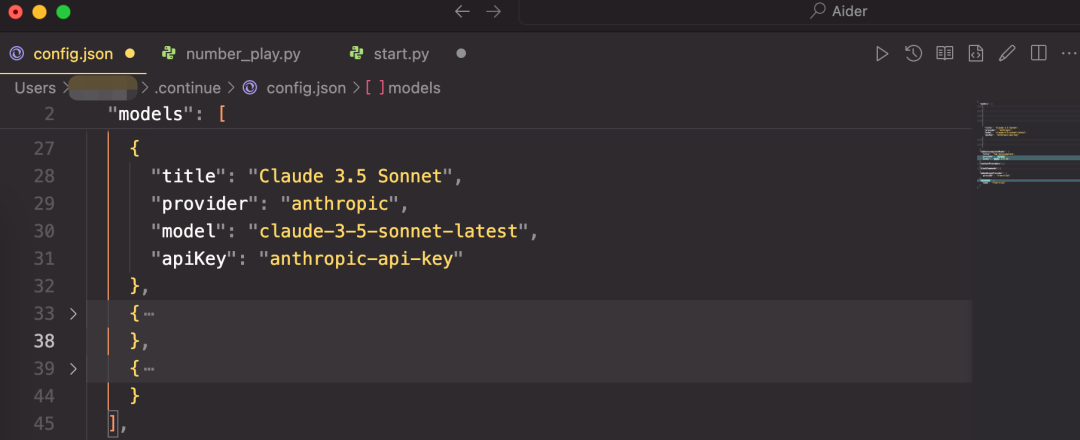The height and width of the screenshot is (440, 1080).
Task: Click the config.json breadcrumb
Action: click(305, 88)
